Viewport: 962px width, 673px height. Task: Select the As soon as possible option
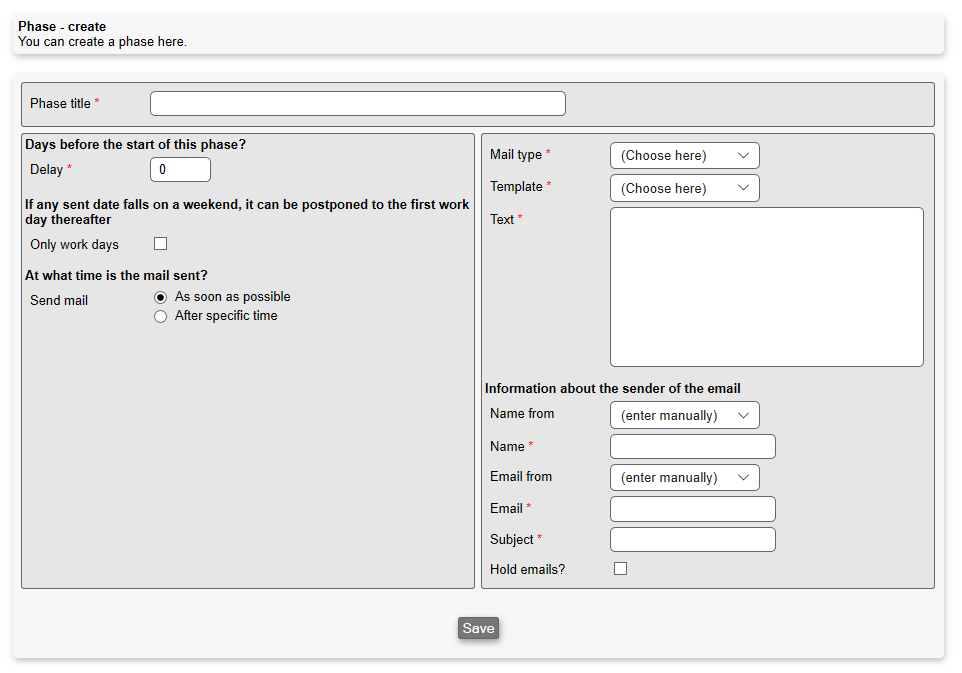[x=160, y=297]
